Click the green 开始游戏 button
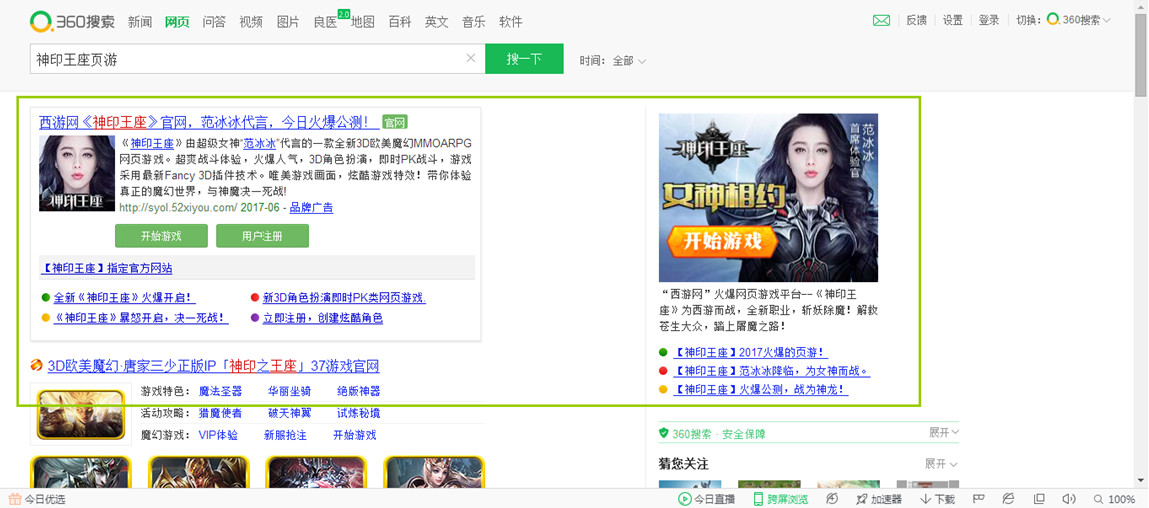The height and width of the screenshot is (508, 1149). [x=161, y=236]
